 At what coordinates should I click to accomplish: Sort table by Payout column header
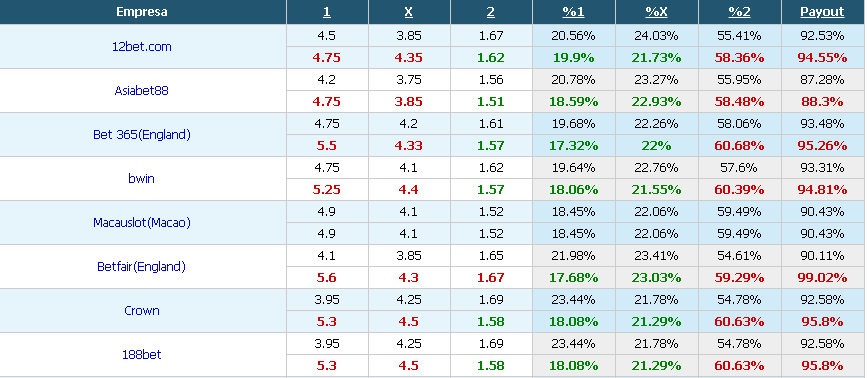coord(822,12)
